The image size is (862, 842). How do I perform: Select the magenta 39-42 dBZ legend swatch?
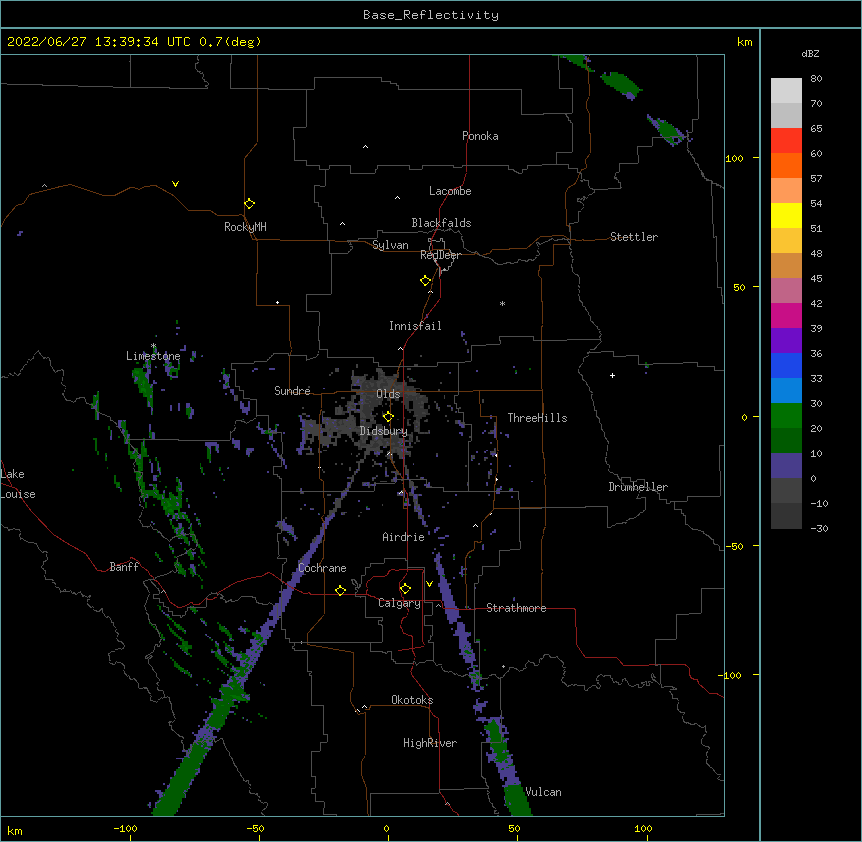786,316
